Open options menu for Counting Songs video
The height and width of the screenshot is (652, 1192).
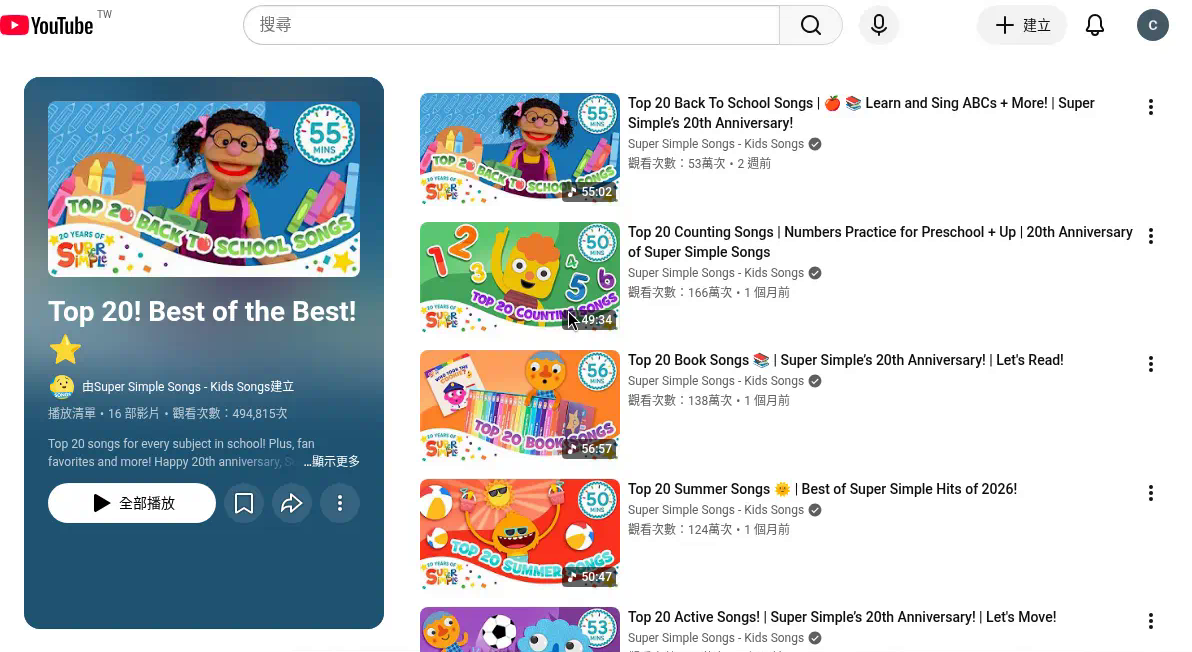1151,236
